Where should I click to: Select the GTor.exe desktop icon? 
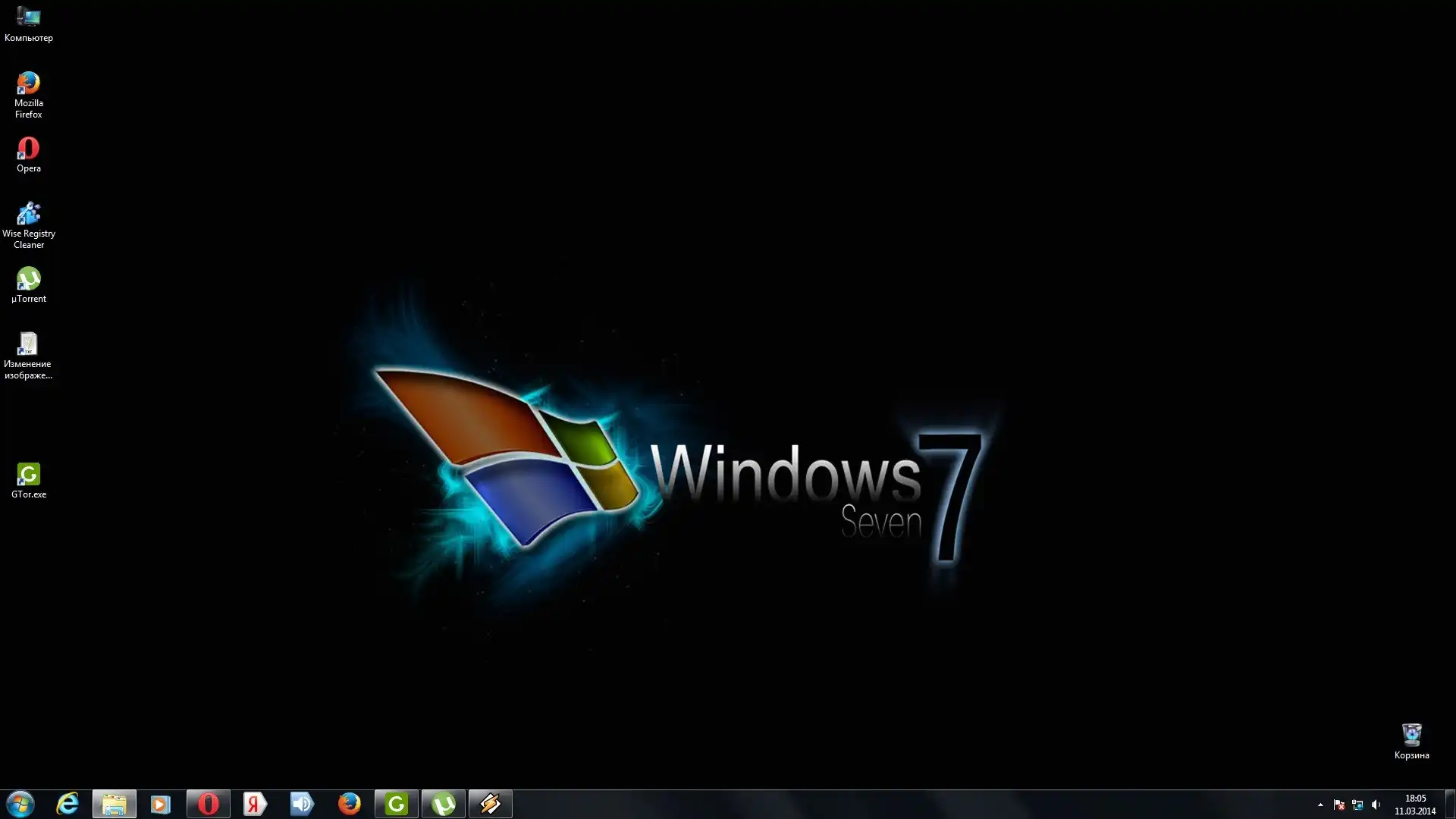pyautogui.click(x=28, y=475)
